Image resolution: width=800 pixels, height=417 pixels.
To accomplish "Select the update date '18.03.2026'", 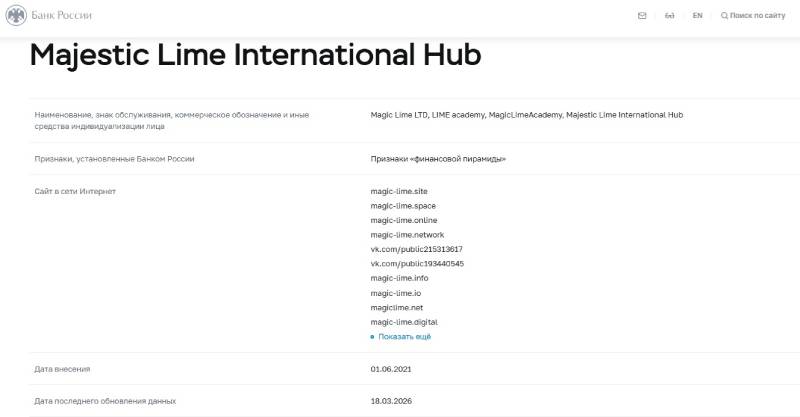I will pos(391,401).
